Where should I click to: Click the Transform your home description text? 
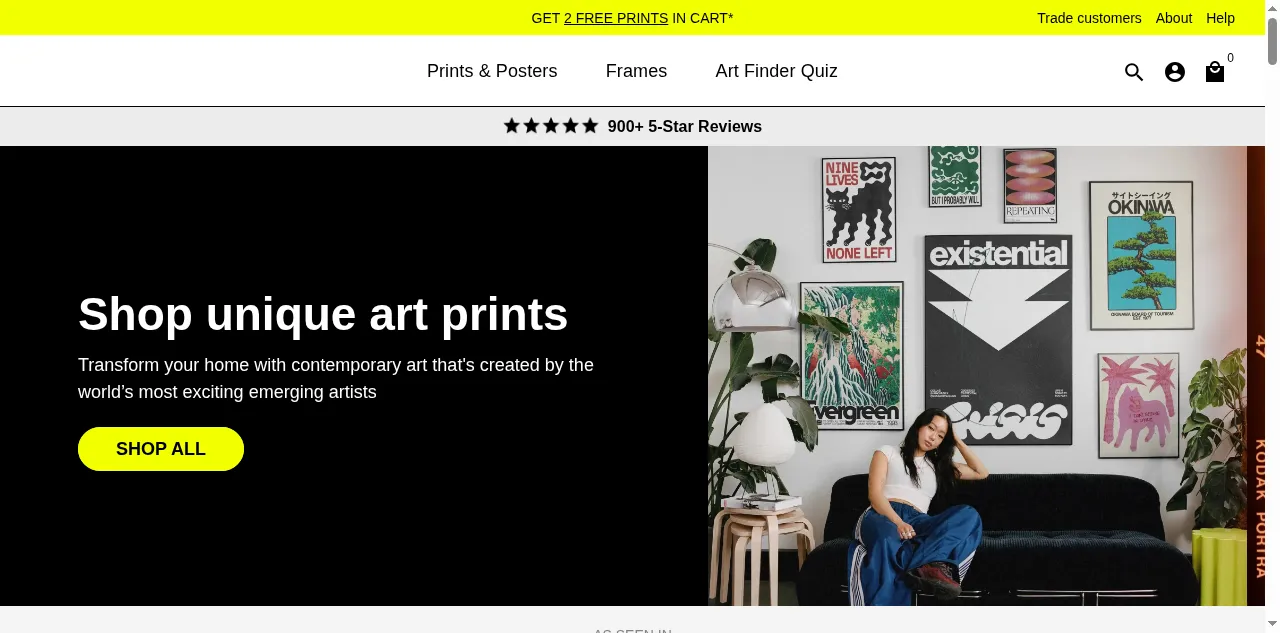[336, 378]
